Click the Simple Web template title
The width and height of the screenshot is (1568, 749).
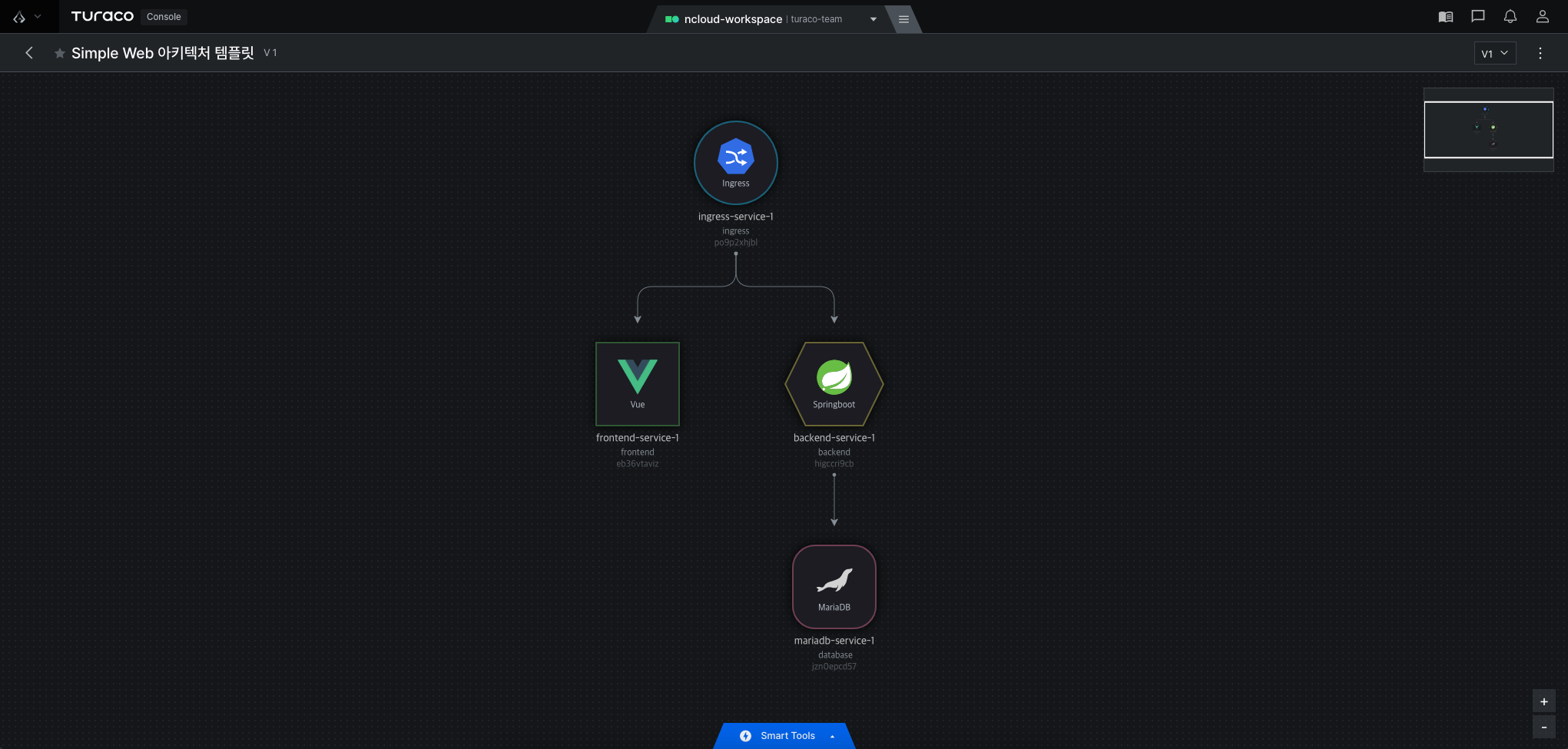[x=163, y=53]
